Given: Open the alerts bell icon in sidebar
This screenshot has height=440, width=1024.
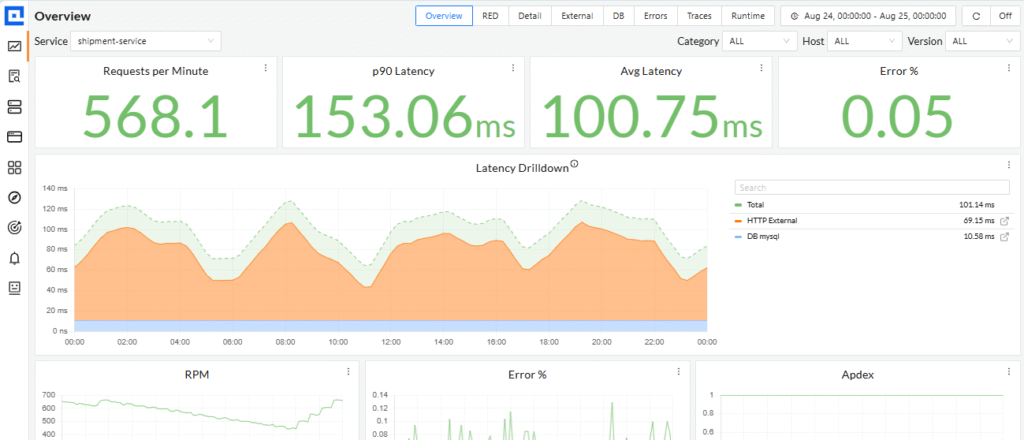Looking at the screenshot, I should pos(14,258).
